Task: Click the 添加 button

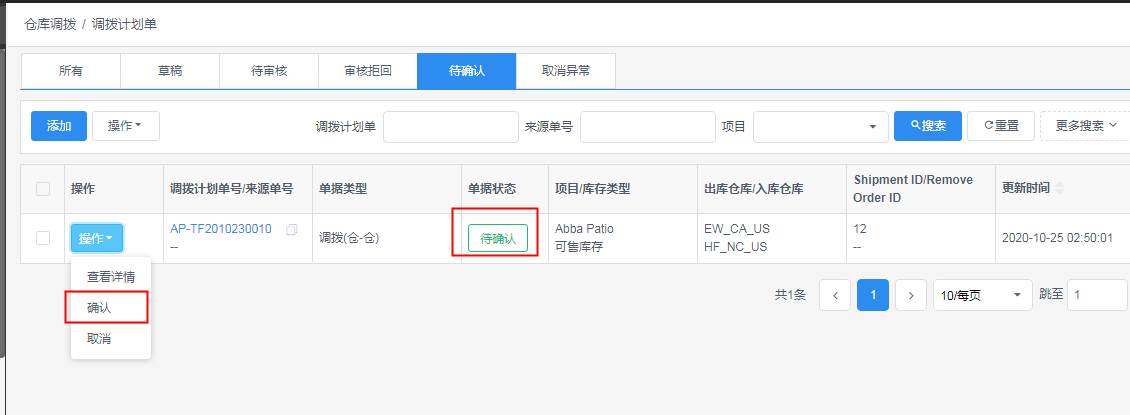Action: (x=59, y=126)
